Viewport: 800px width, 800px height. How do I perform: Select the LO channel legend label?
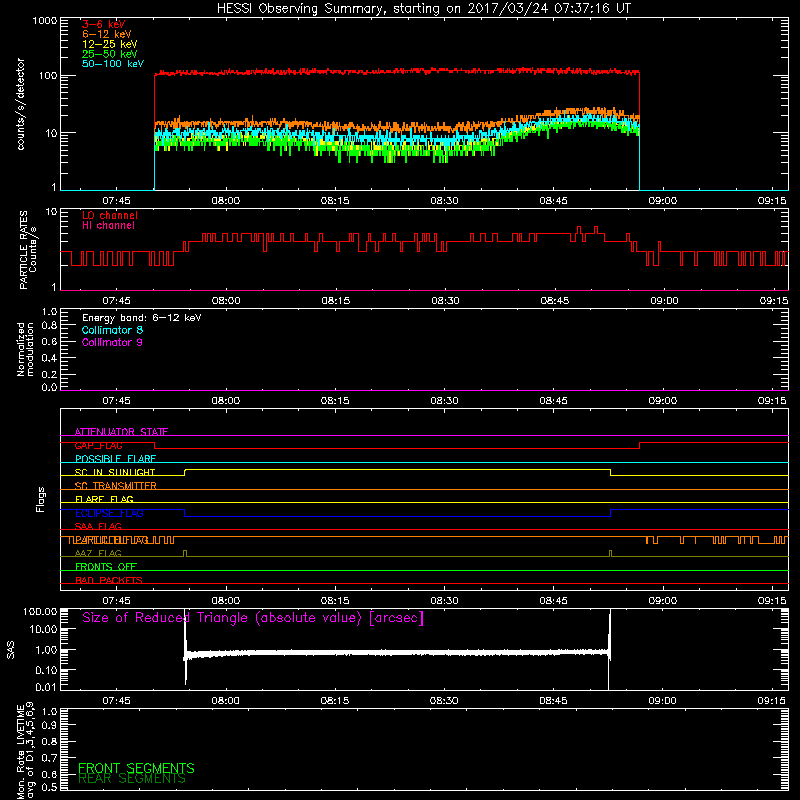(110, 215)
